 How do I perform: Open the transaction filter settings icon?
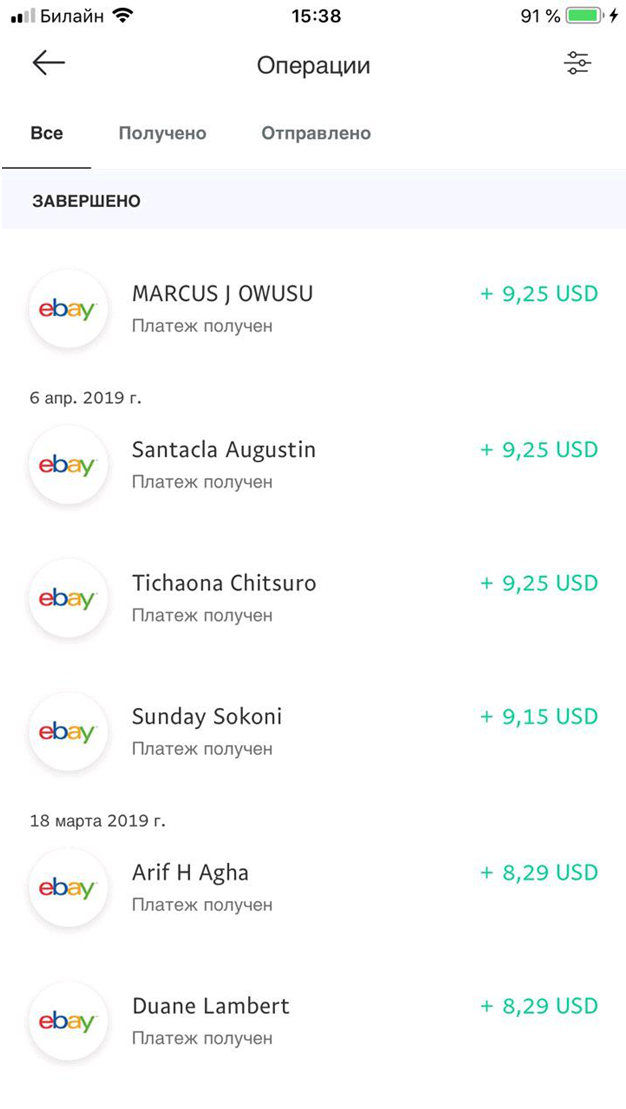[577, 63]
